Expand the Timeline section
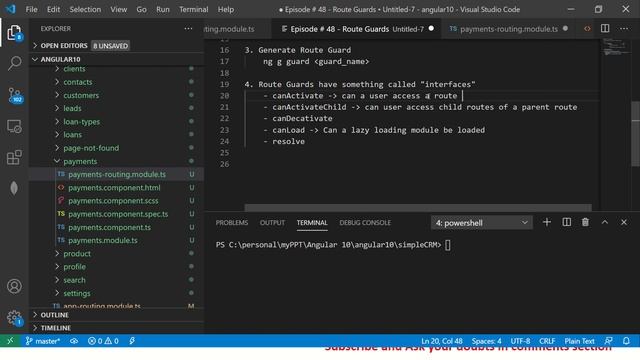Screen dimensions: 640x360 click(x=56, y=328)
